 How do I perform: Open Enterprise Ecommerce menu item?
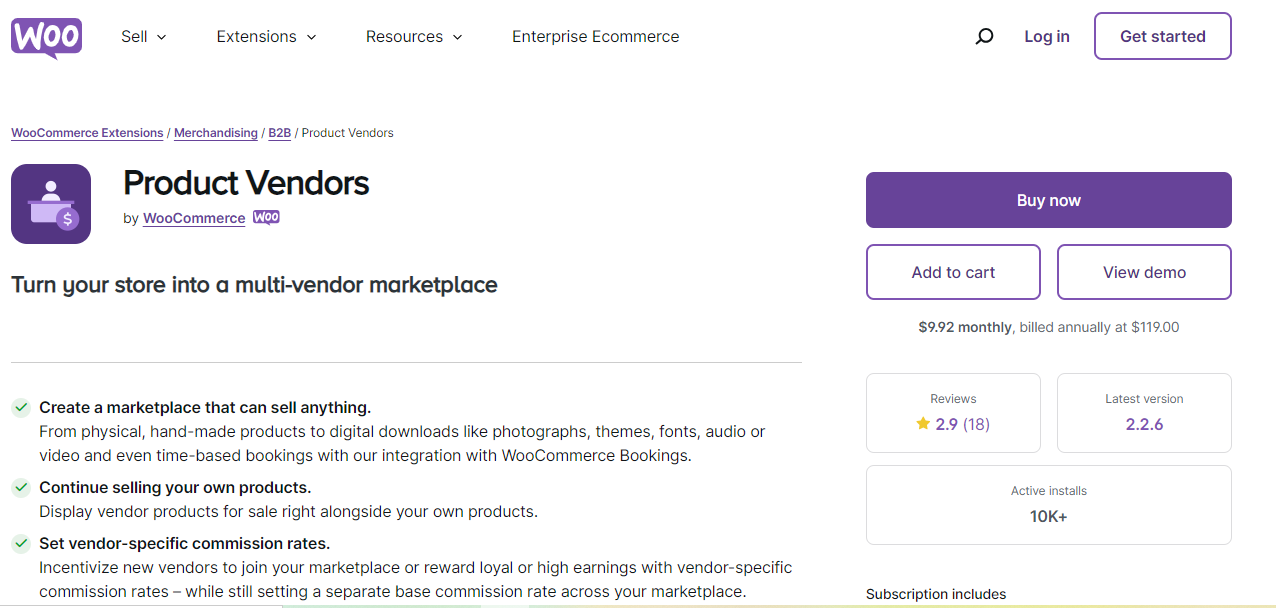[x=595, y=37]
